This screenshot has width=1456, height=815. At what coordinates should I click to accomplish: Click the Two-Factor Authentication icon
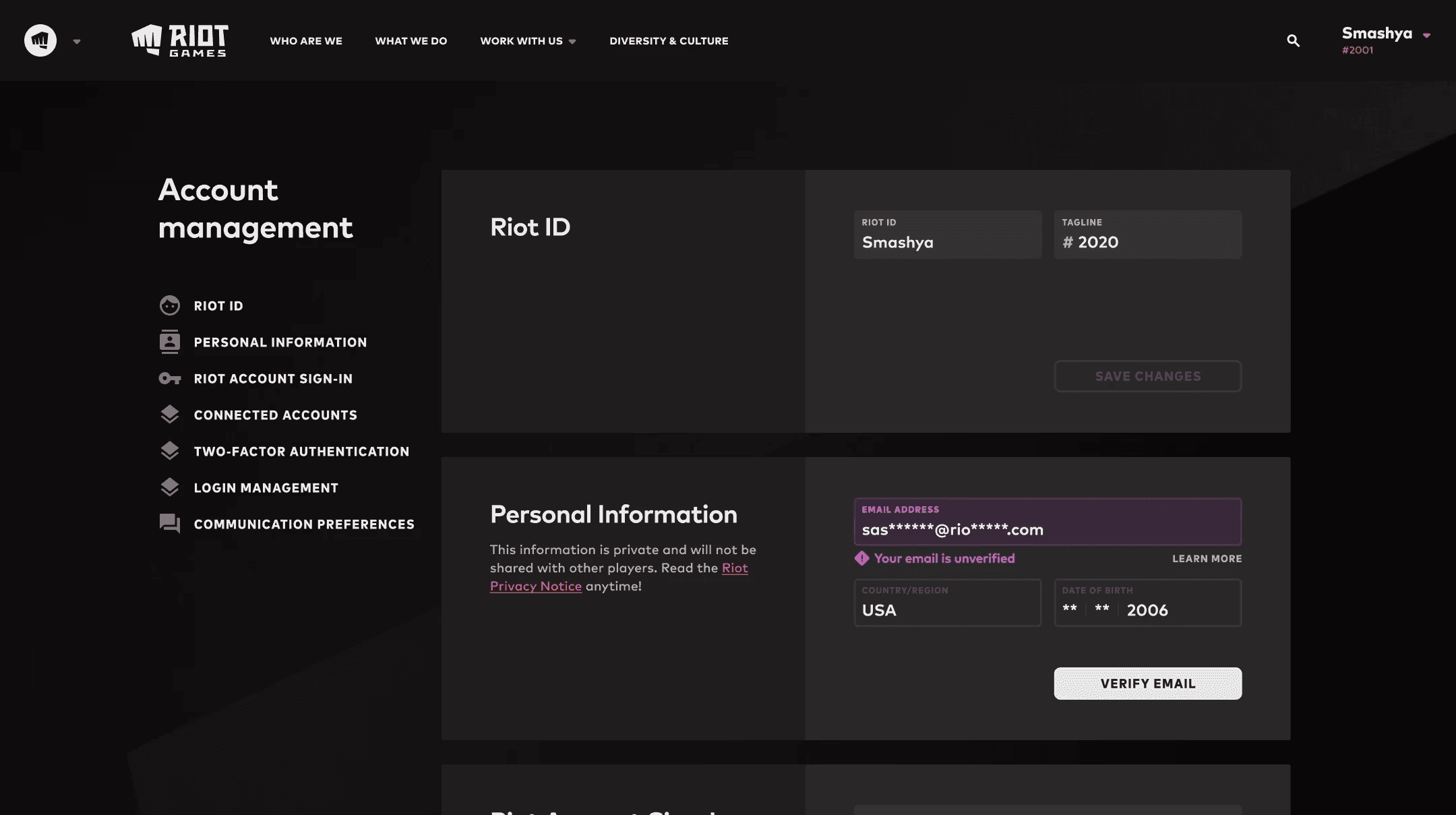click(170, 451)
